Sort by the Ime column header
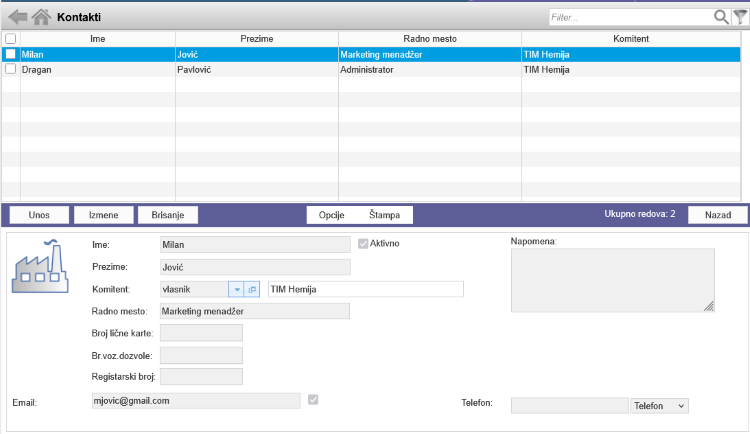The height and width of the screenshot is (434, 750). pyautogui.click(x=98, y=39)
